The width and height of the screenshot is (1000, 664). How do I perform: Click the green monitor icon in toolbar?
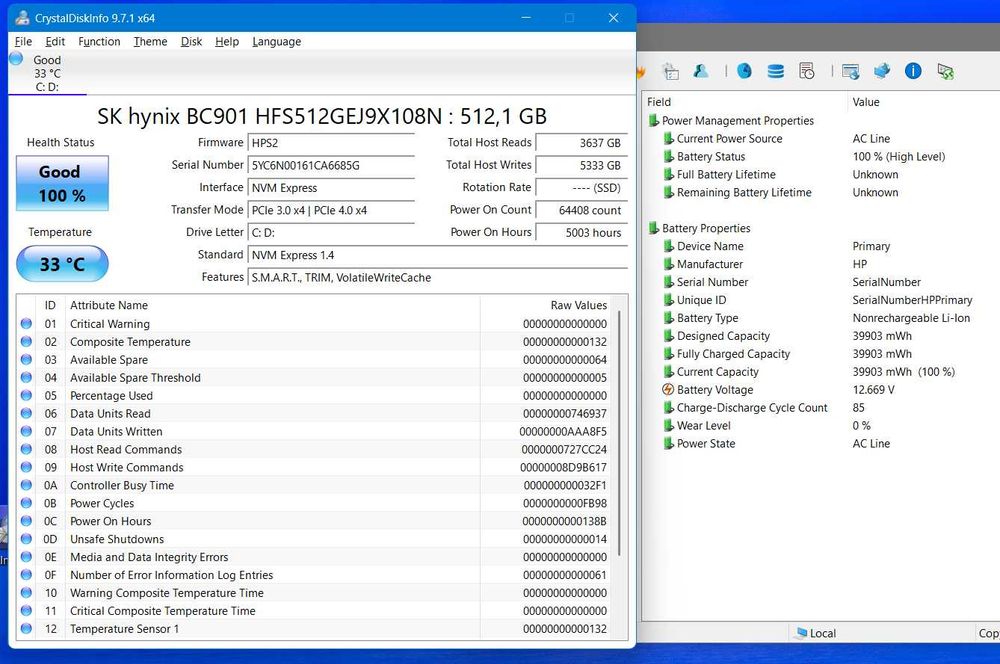[x=944, y=71]
